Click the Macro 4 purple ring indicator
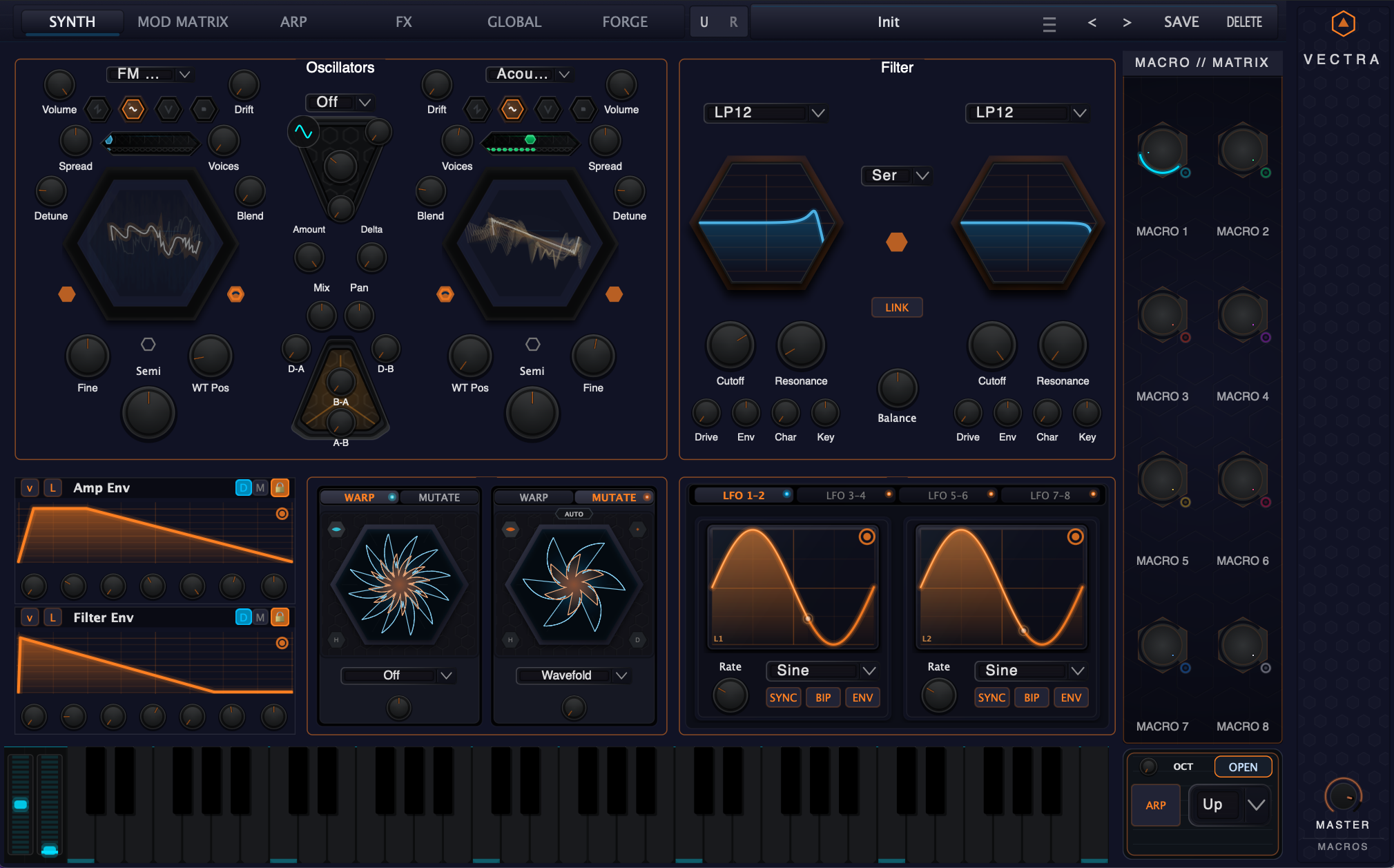 coord(1266,338)
